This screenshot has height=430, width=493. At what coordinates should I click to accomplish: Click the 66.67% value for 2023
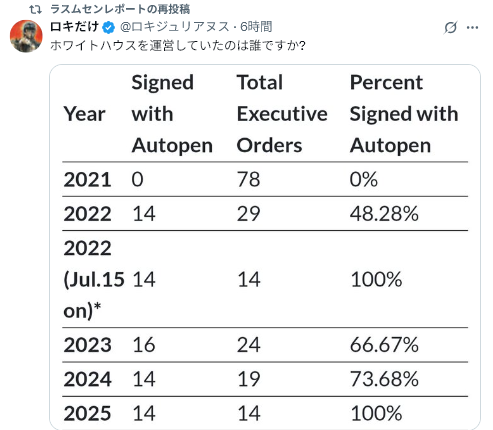pyautogui.click(x=384, y=345)
